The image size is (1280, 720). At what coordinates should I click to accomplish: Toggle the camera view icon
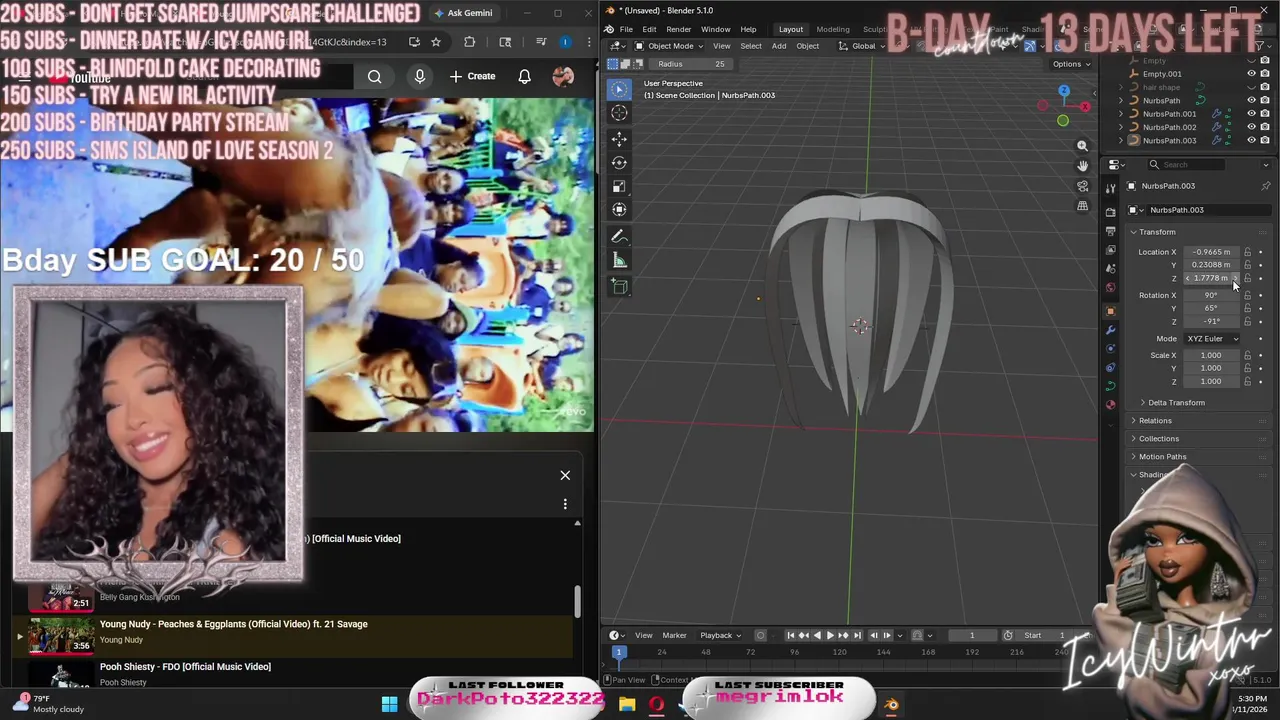[x=1082, y=186]
